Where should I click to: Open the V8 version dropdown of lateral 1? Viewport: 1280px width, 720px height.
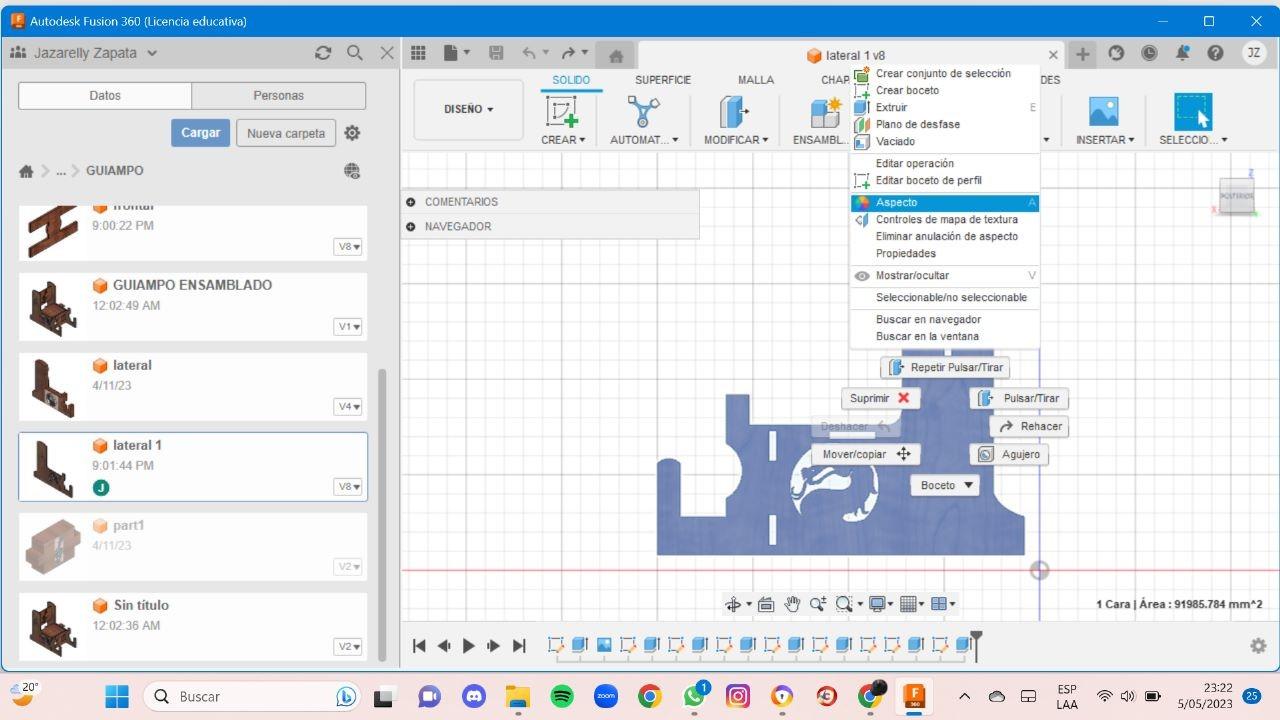348,487
